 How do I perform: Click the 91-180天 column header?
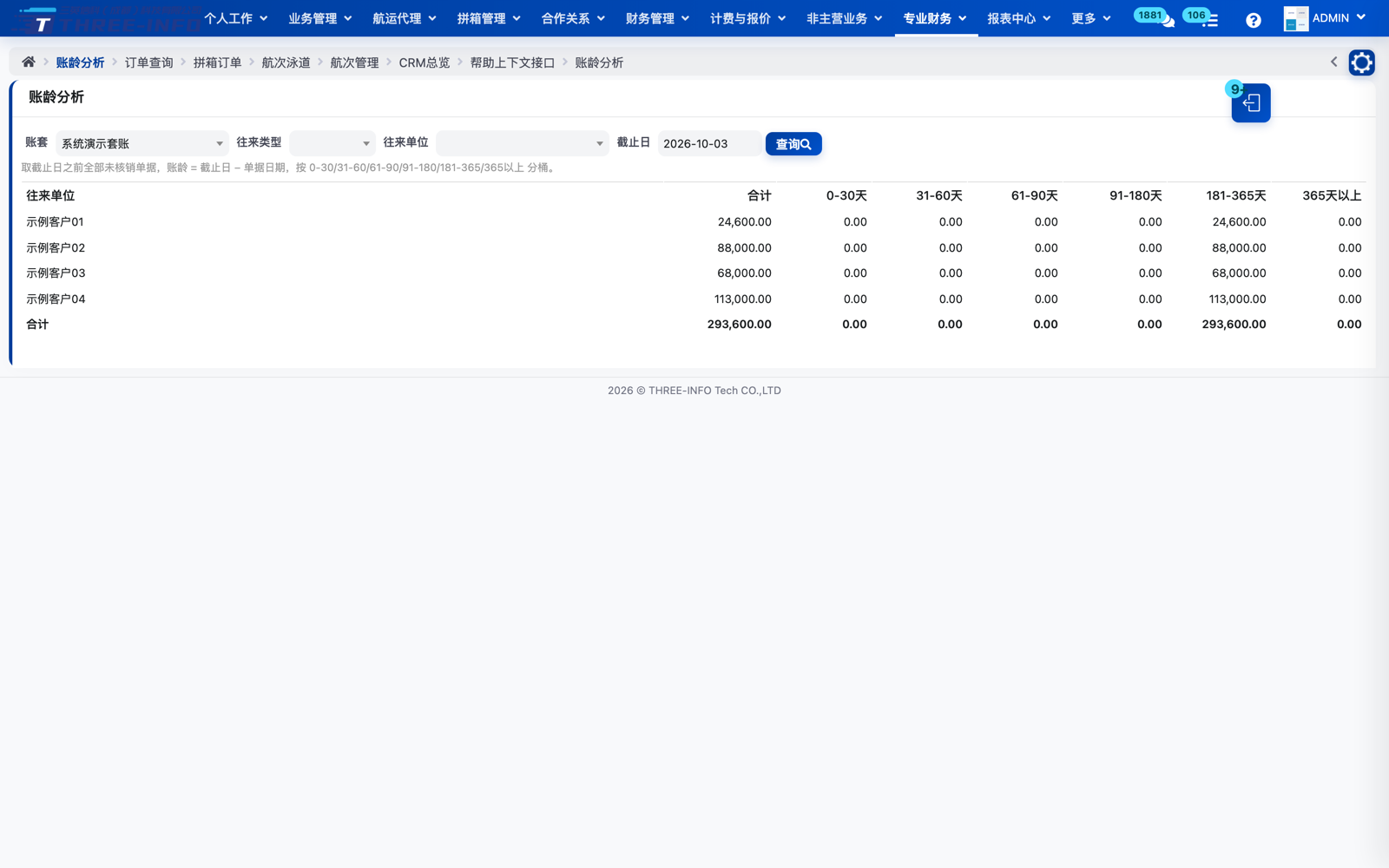1136,195
